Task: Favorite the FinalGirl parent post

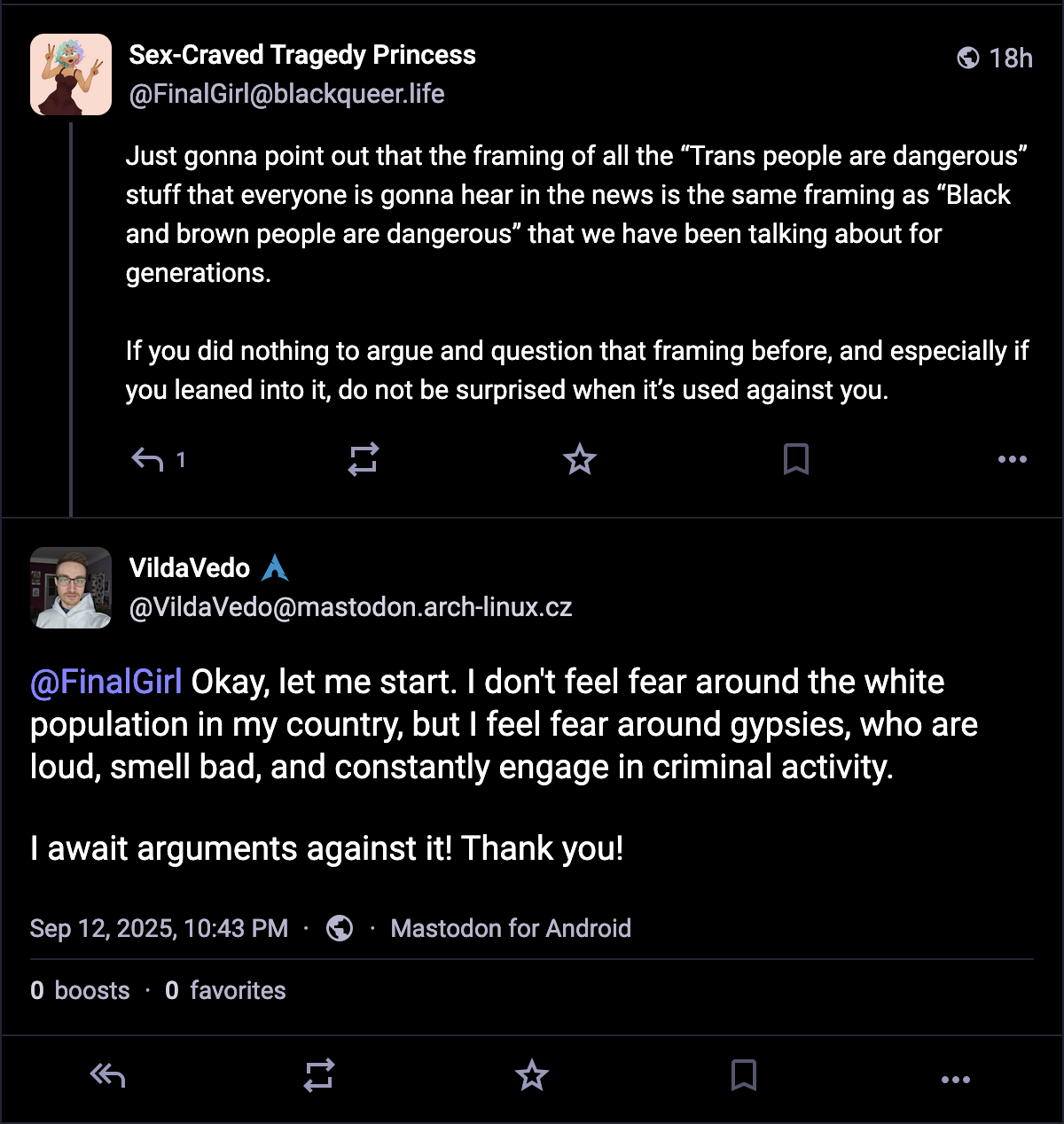Action: (580, 459)
